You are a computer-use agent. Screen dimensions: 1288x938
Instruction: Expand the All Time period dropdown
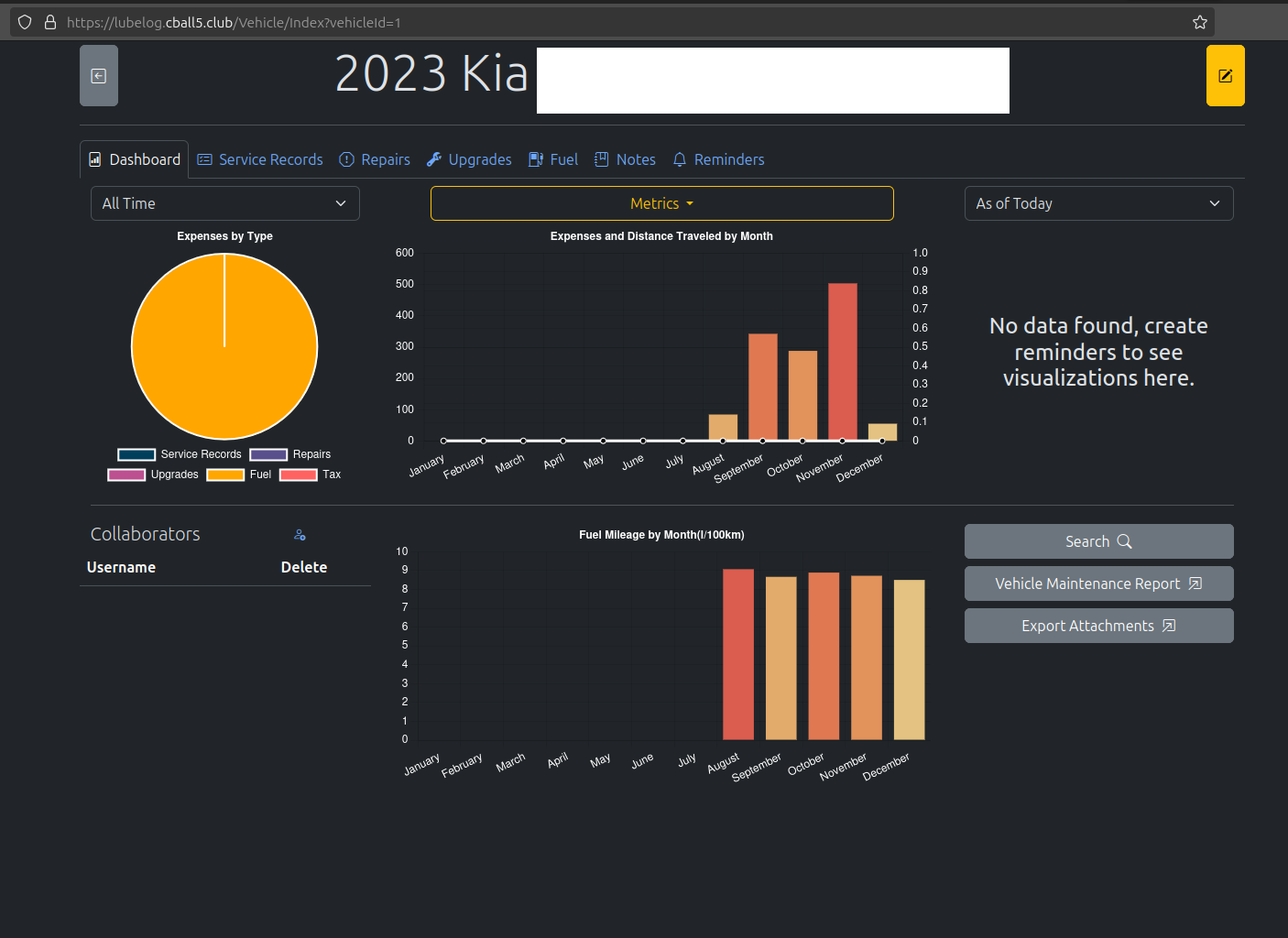[x=225, y=203]
